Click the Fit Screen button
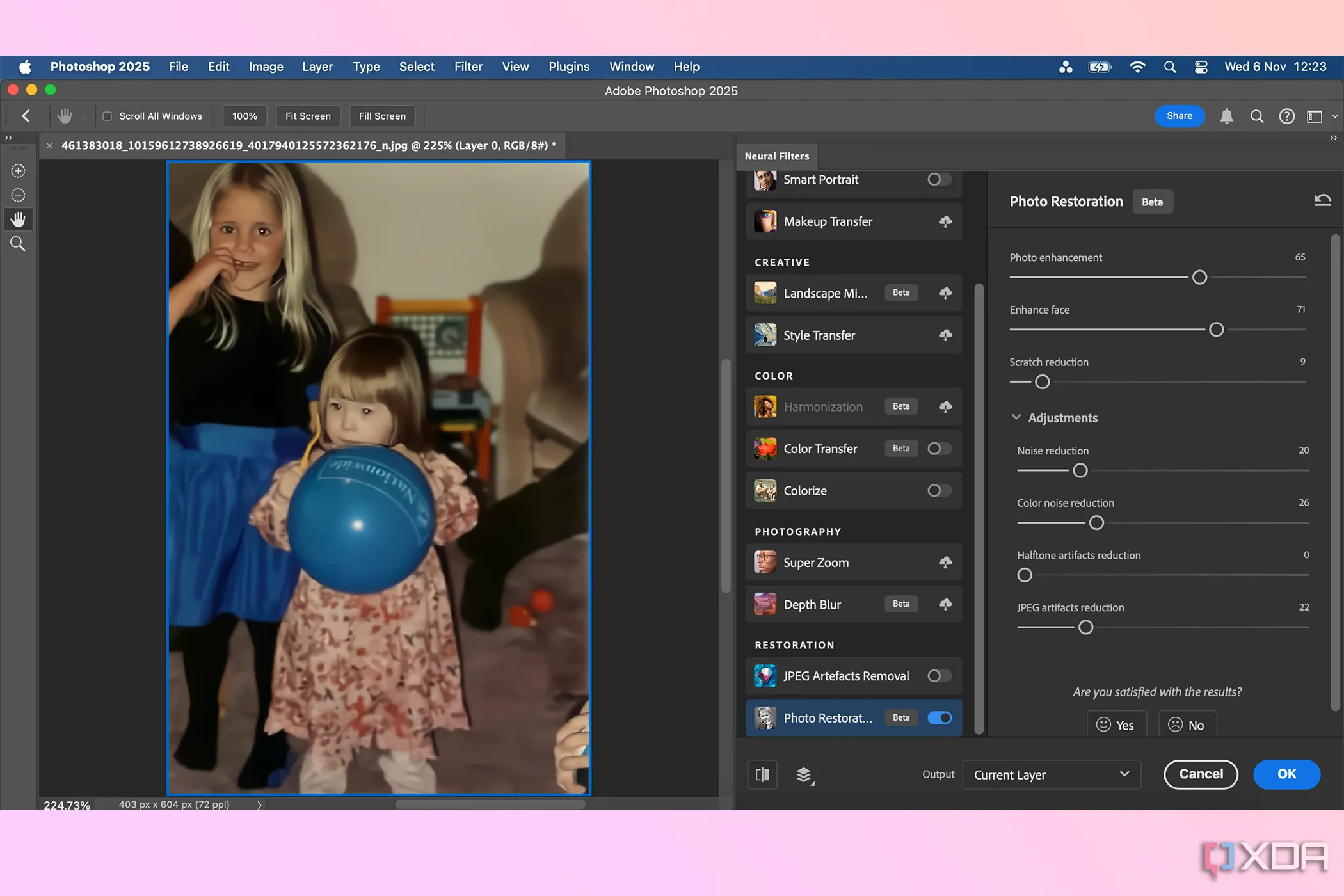1344x896 pixels. click(308, 116)
